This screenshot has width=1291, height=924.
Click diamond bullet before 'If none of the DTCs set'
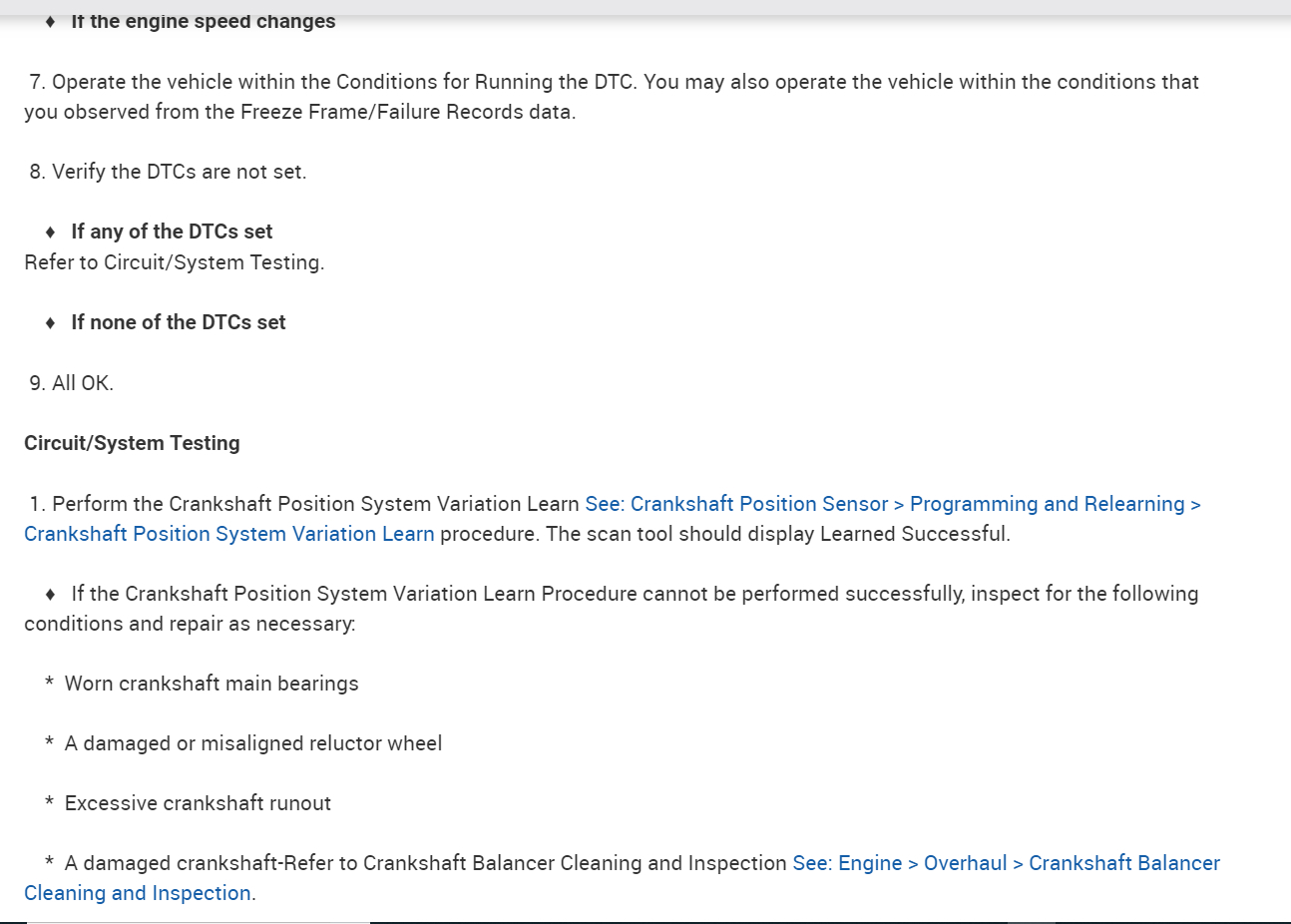pyautogui.click(x=51, y=323)
